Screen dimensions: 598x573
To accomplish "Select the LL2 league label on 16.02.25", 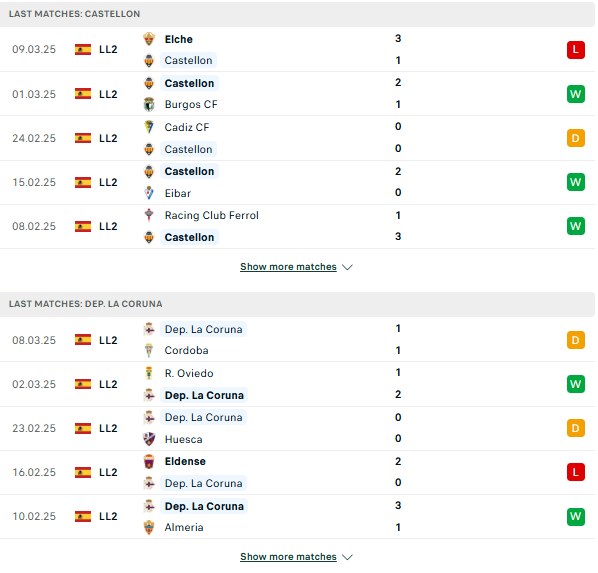I will tap(108, 472).
